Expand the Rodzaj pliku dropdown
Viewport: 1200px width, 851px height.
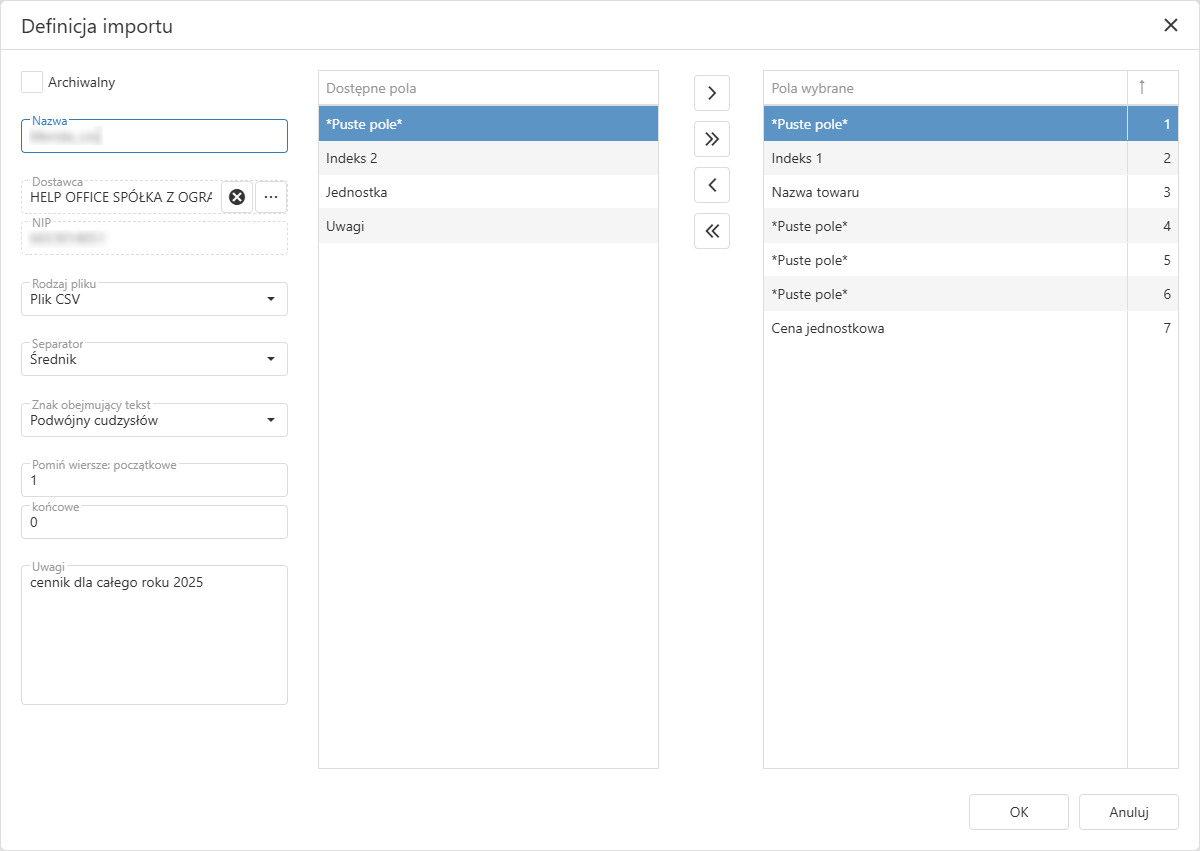tap(270, 299)
